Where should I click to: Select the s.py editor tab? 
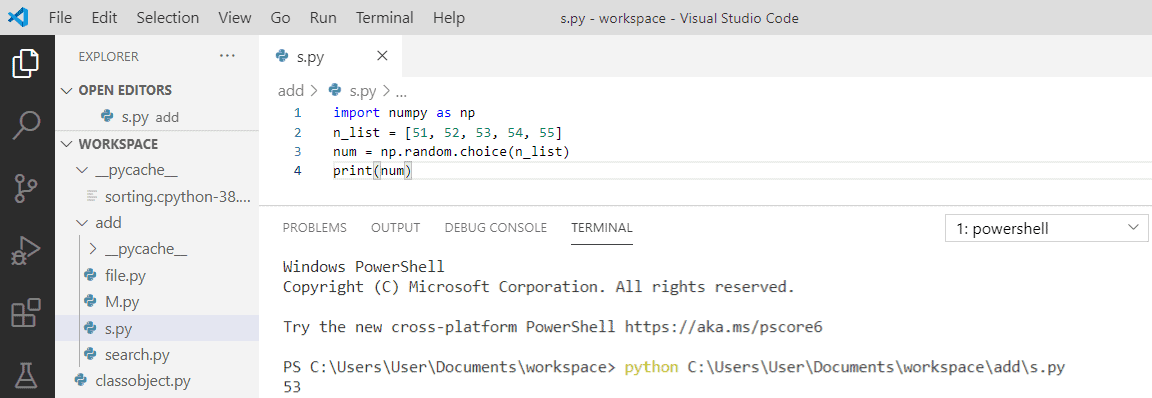(x=331, y=56)
